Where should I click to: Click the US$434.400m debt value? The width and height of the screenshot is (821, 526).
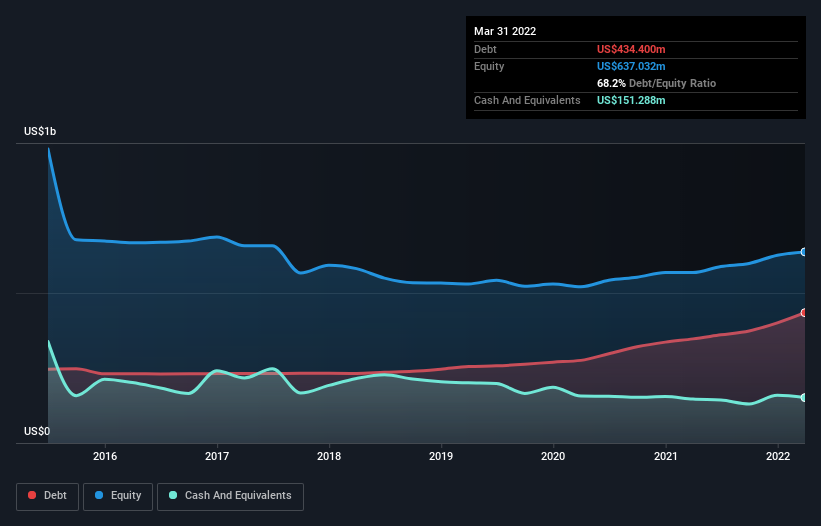tap(631, 49)
